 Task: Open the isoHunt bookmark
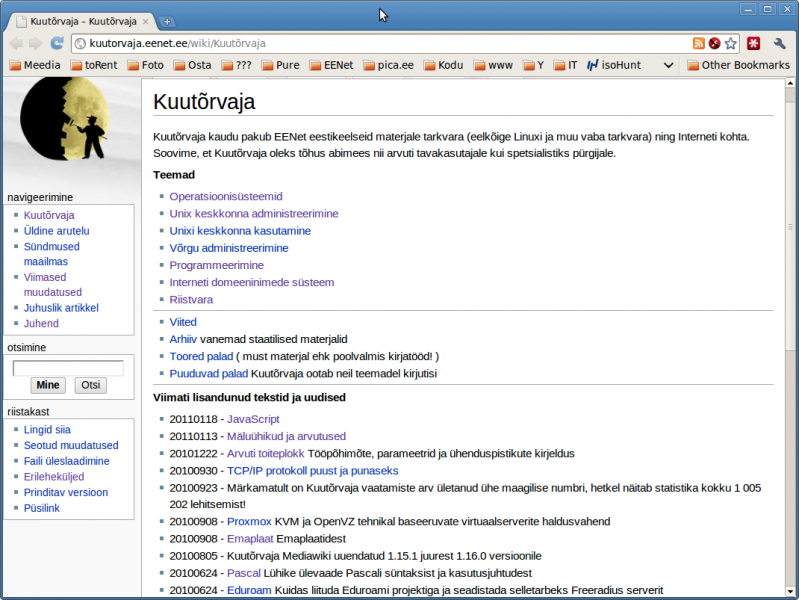[614, 65]
